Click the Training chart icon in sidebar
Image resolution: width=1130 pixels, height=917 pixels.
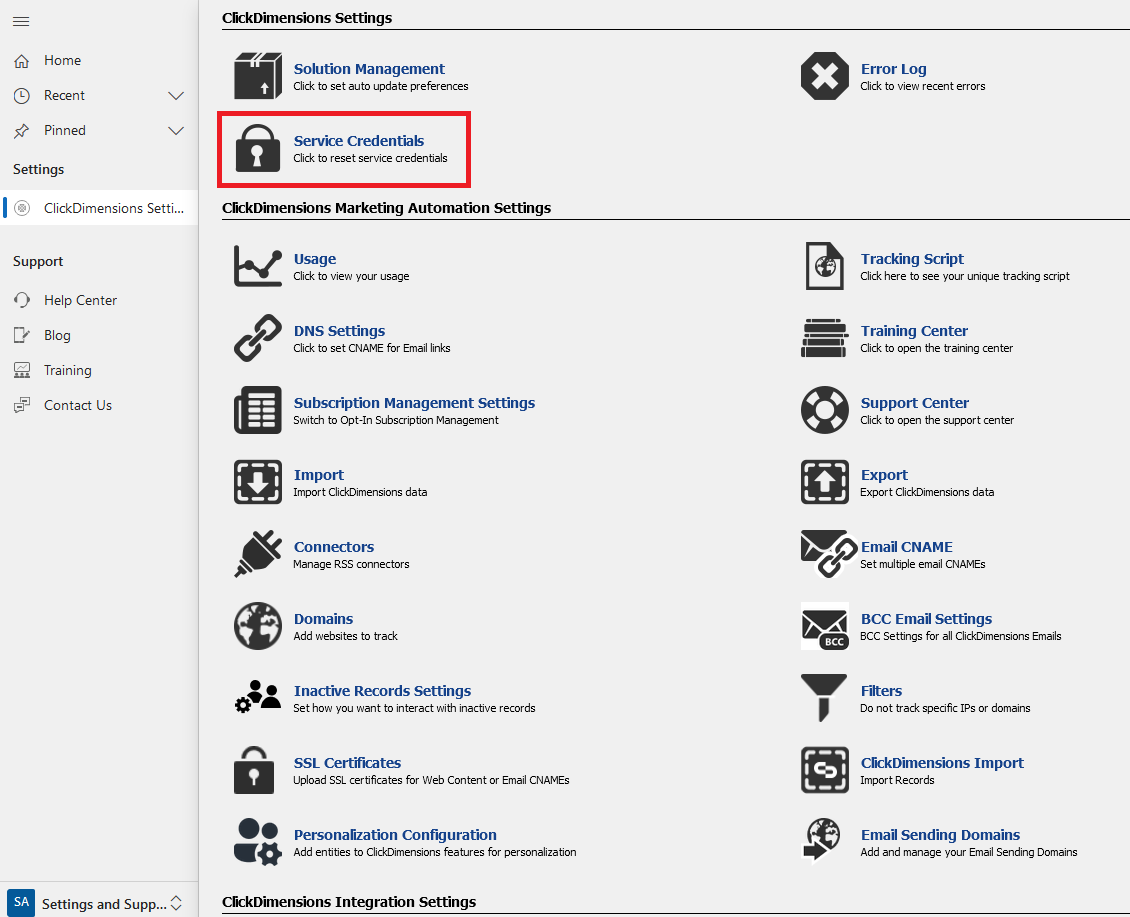22,370
